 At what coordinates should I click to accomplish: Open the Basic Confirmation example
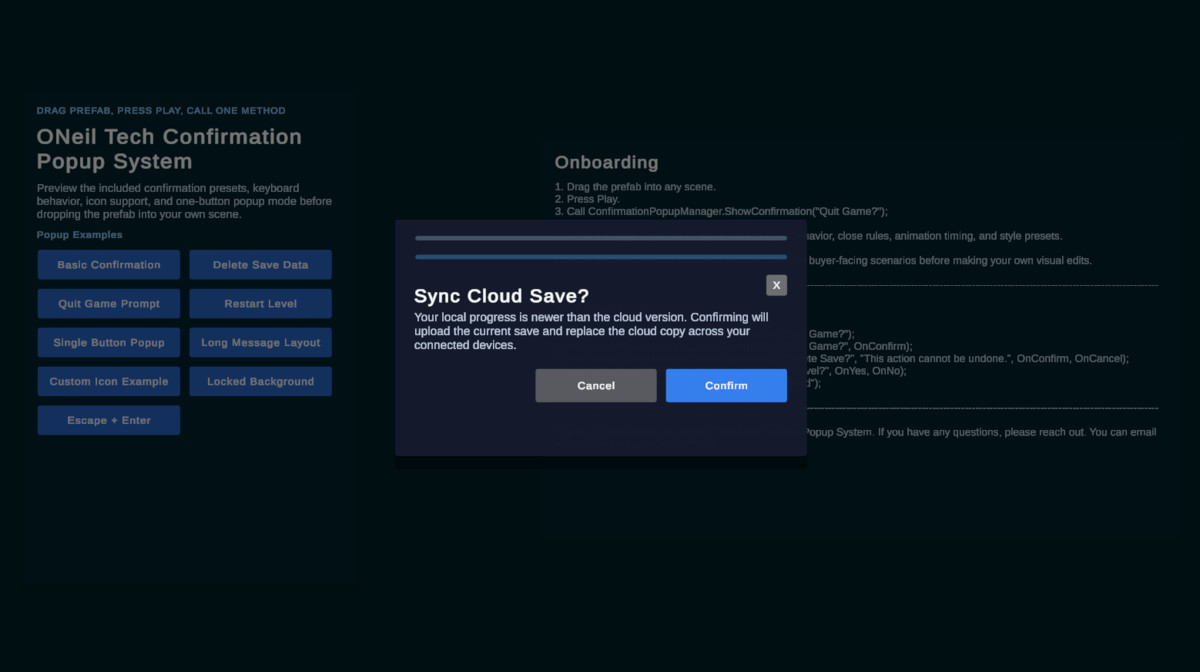[109, 265]
